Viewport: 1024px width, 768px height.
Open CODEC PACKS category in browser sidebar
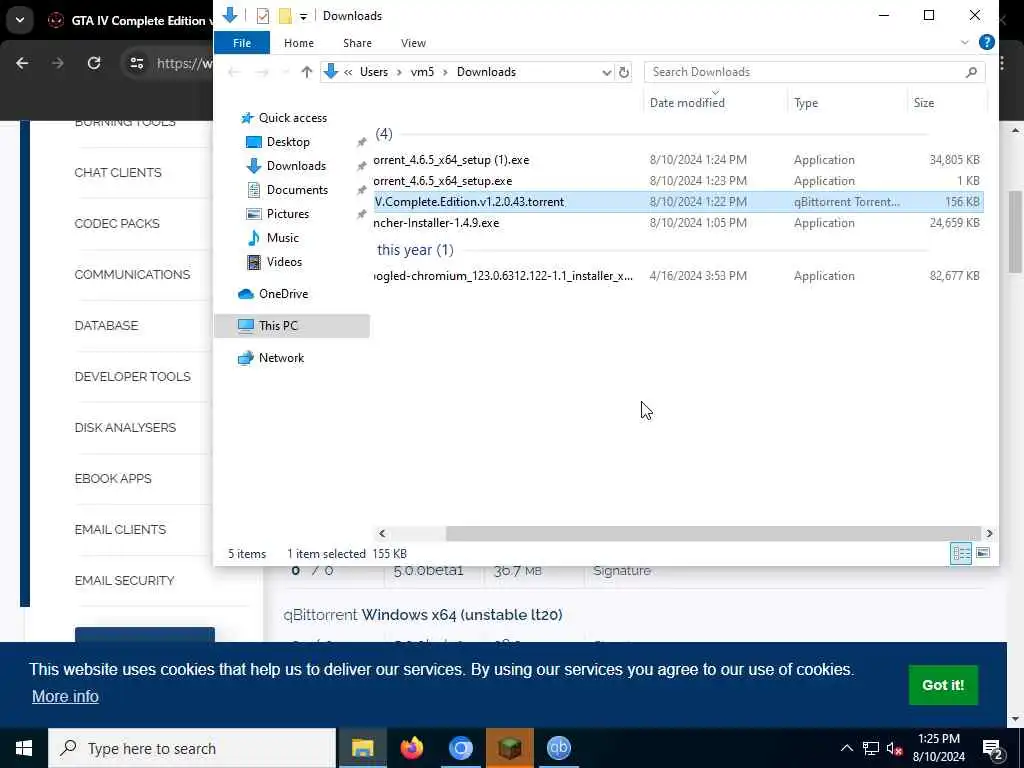click(117, 223)
